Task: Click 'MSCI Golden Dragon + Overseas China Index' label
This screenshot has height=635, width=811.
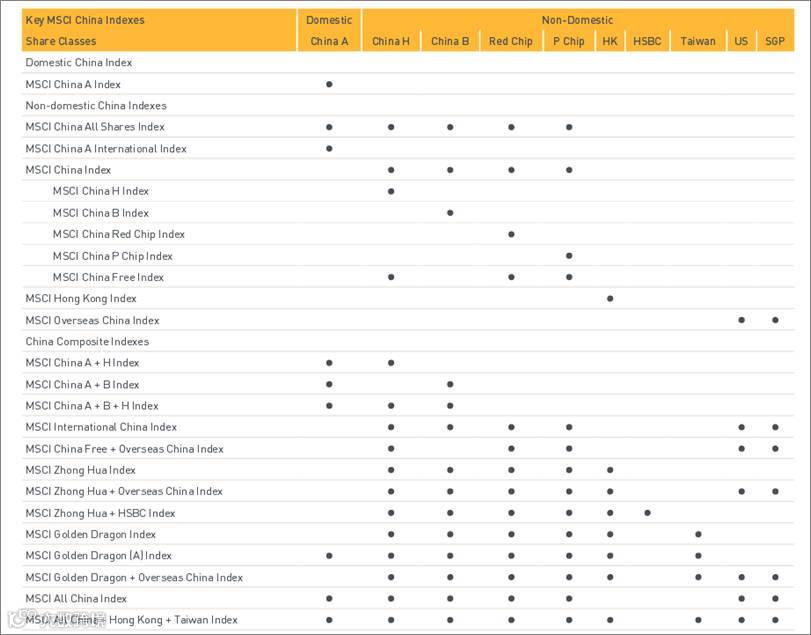Action: point(134,578)
